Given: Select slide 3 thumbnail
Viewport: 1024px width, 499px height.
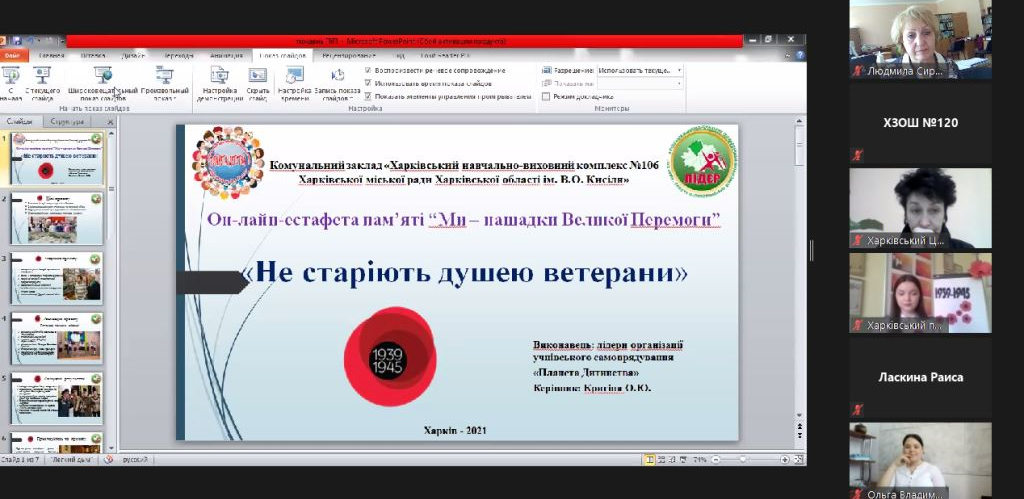Looking at the screenshot, I should pos(56,278).
